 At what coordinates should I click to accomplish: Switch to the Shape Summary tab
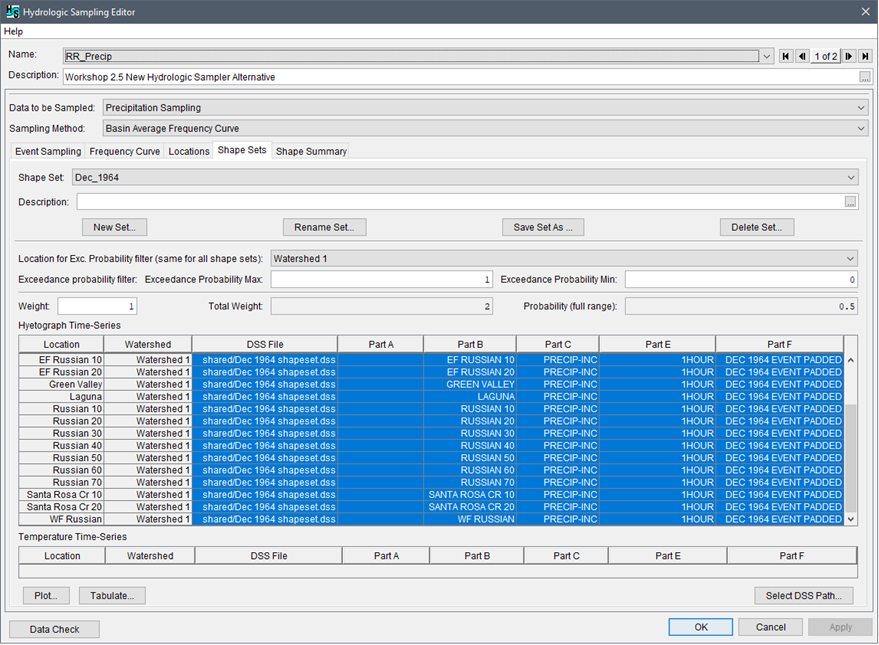[x=310, y=151]
